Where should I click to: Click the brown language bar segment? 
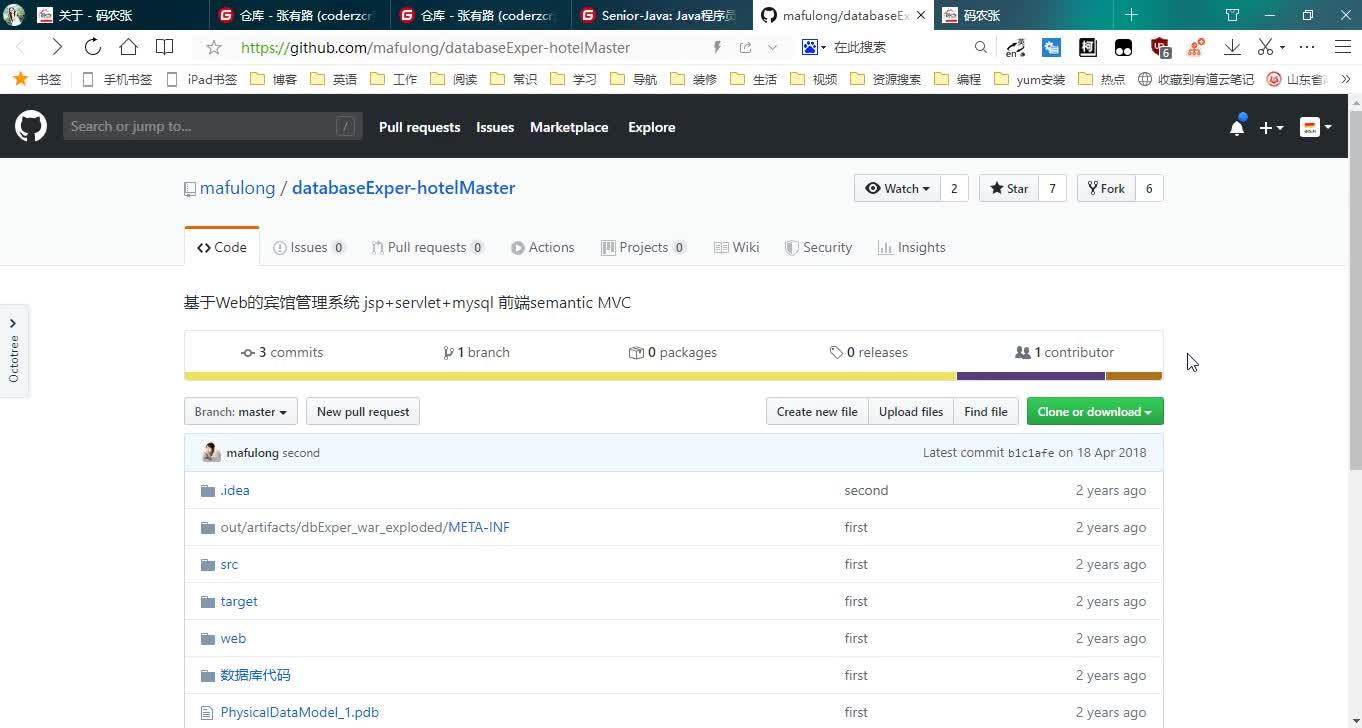[x=1134, y=376]
